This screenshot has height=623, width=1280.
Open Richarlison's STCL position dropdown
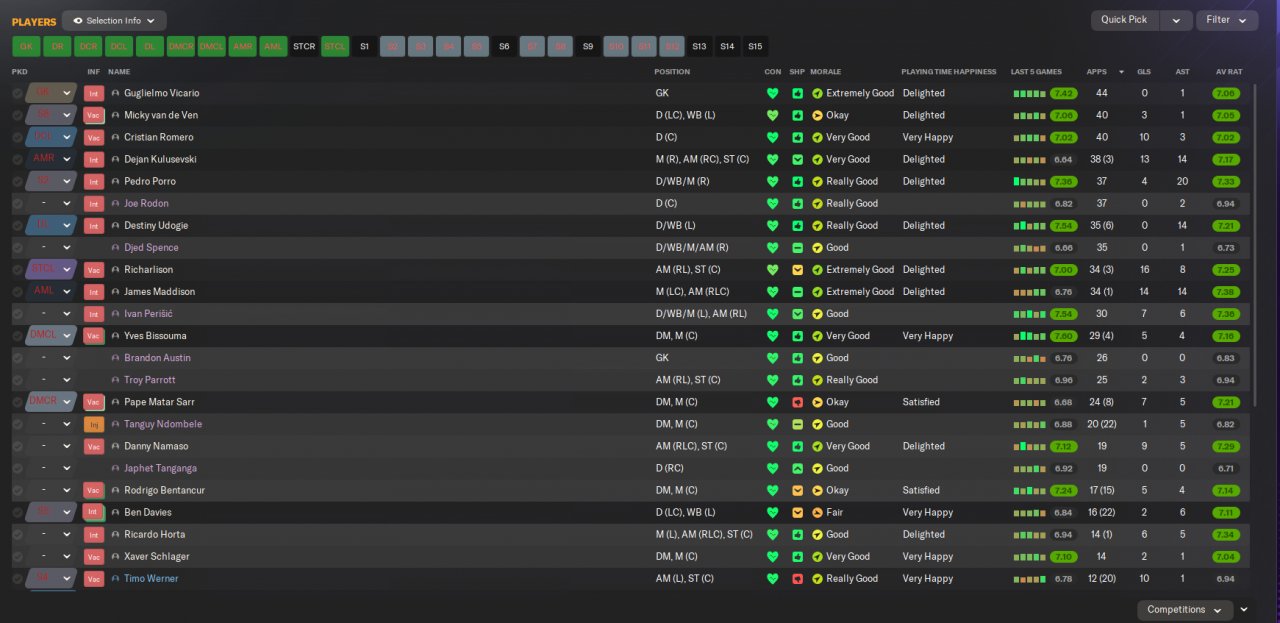click(x=52, y=270)
